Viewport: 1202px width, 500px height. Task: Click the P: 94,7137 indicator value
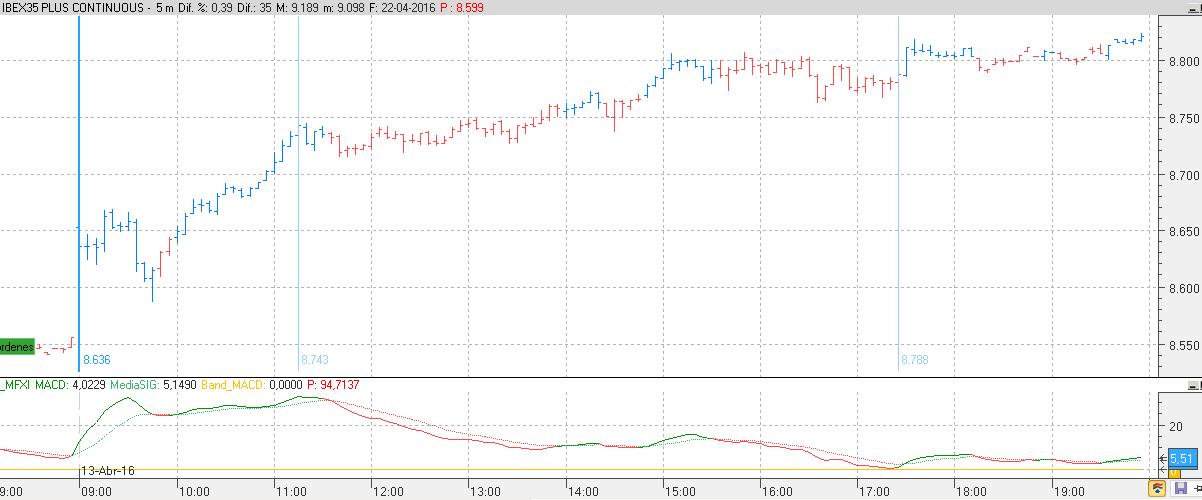333,384
